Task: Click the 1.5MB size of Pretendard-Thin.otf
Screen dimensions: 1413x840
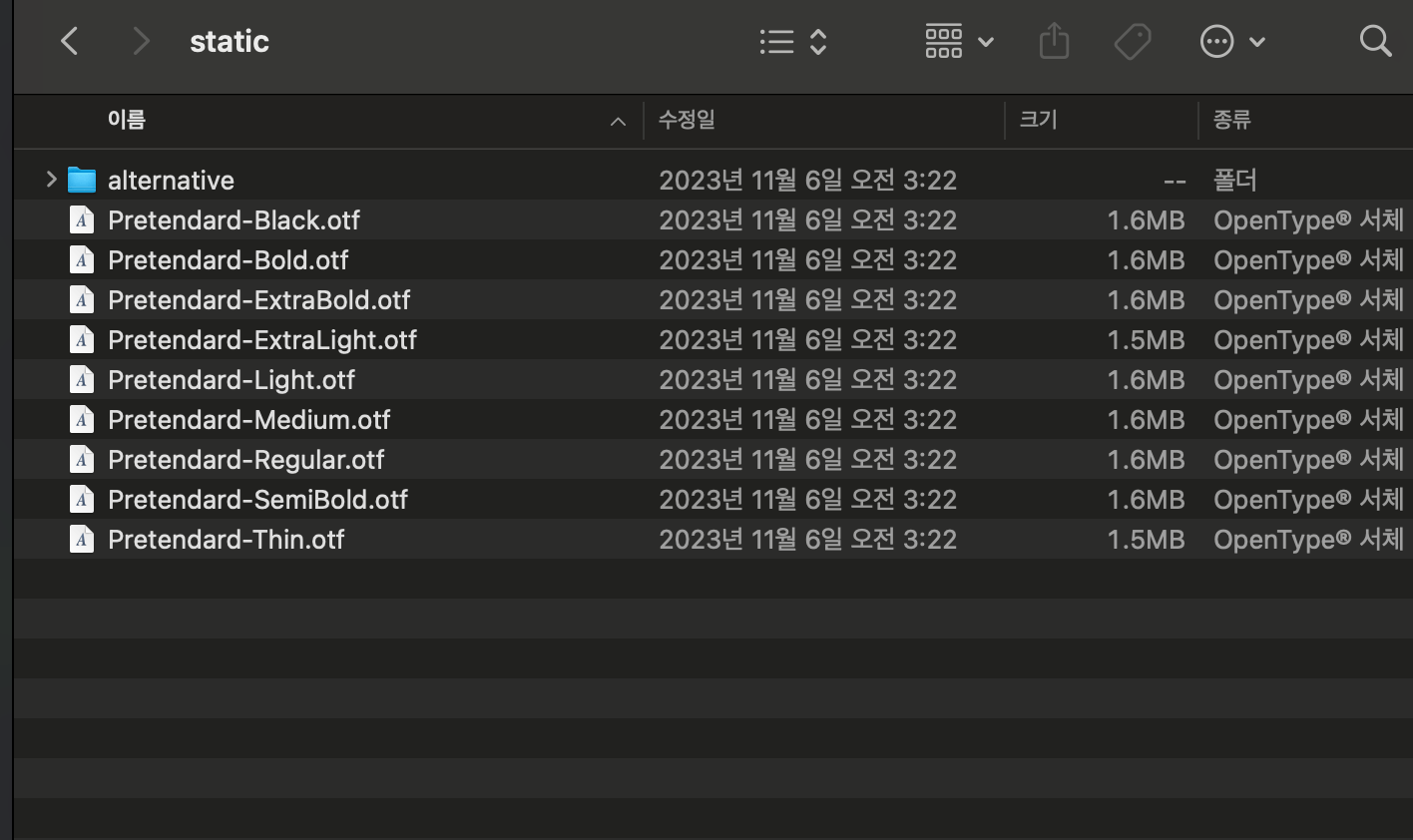Action: 1146,540
